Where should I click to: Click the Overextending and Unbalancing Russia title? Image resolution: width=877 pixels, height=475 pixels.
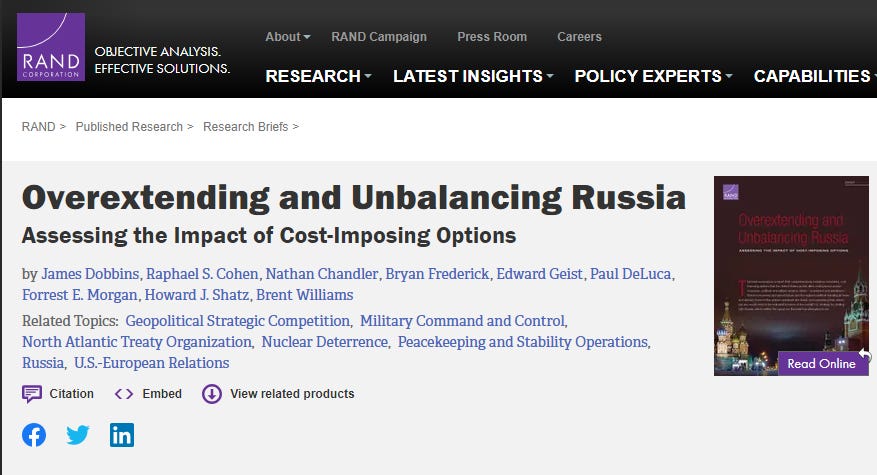(354, 197)
